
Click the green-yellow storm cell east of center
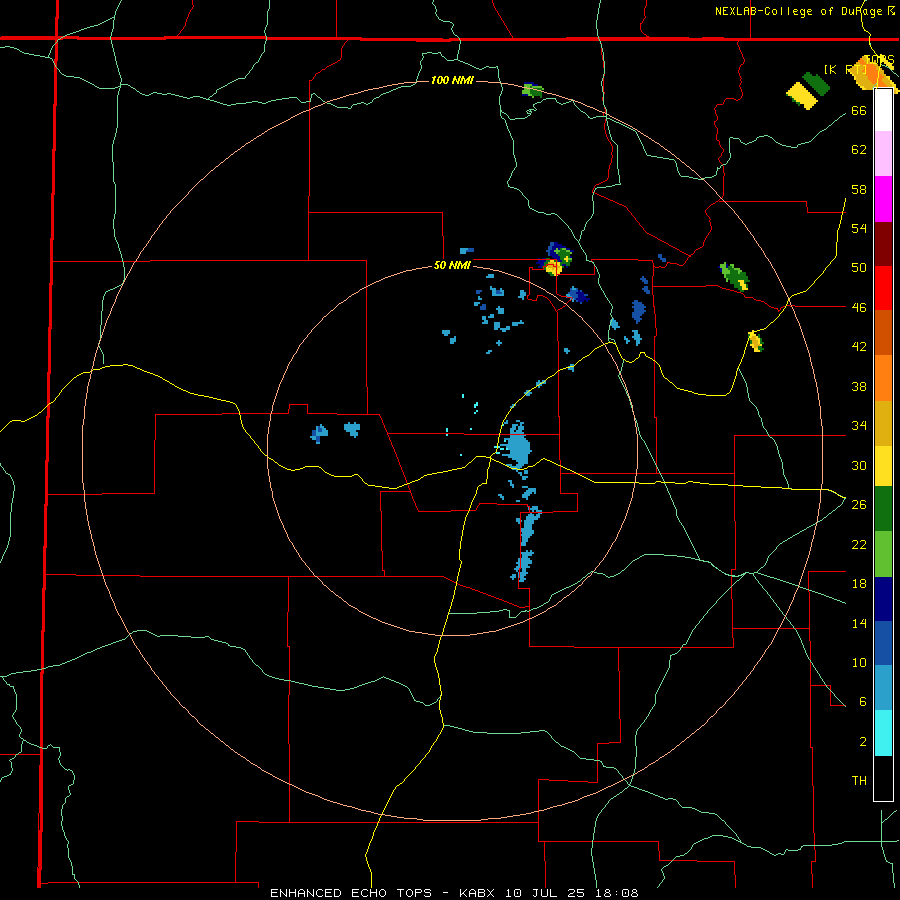click(735, 276)
